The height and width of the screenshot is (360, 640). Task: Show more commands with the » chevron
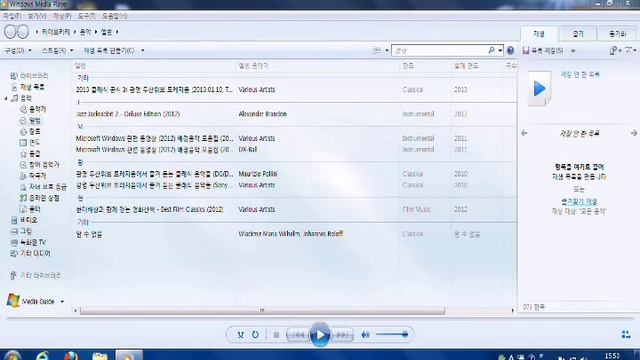(x=573, y=51)
